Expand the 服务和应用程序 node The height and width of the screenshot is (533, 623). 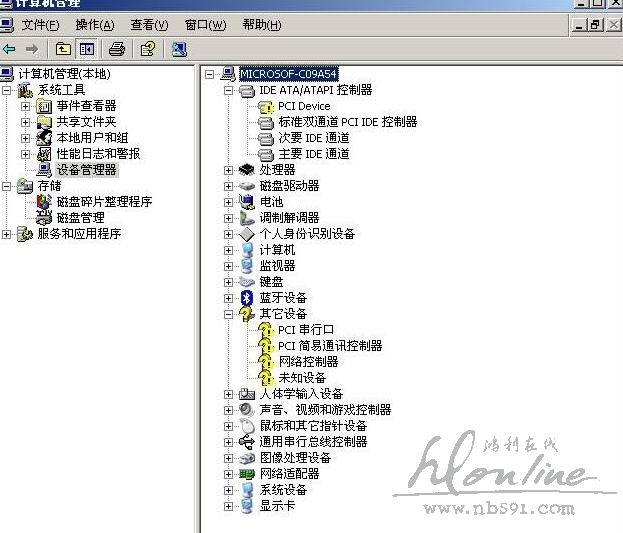click(6, 234)
